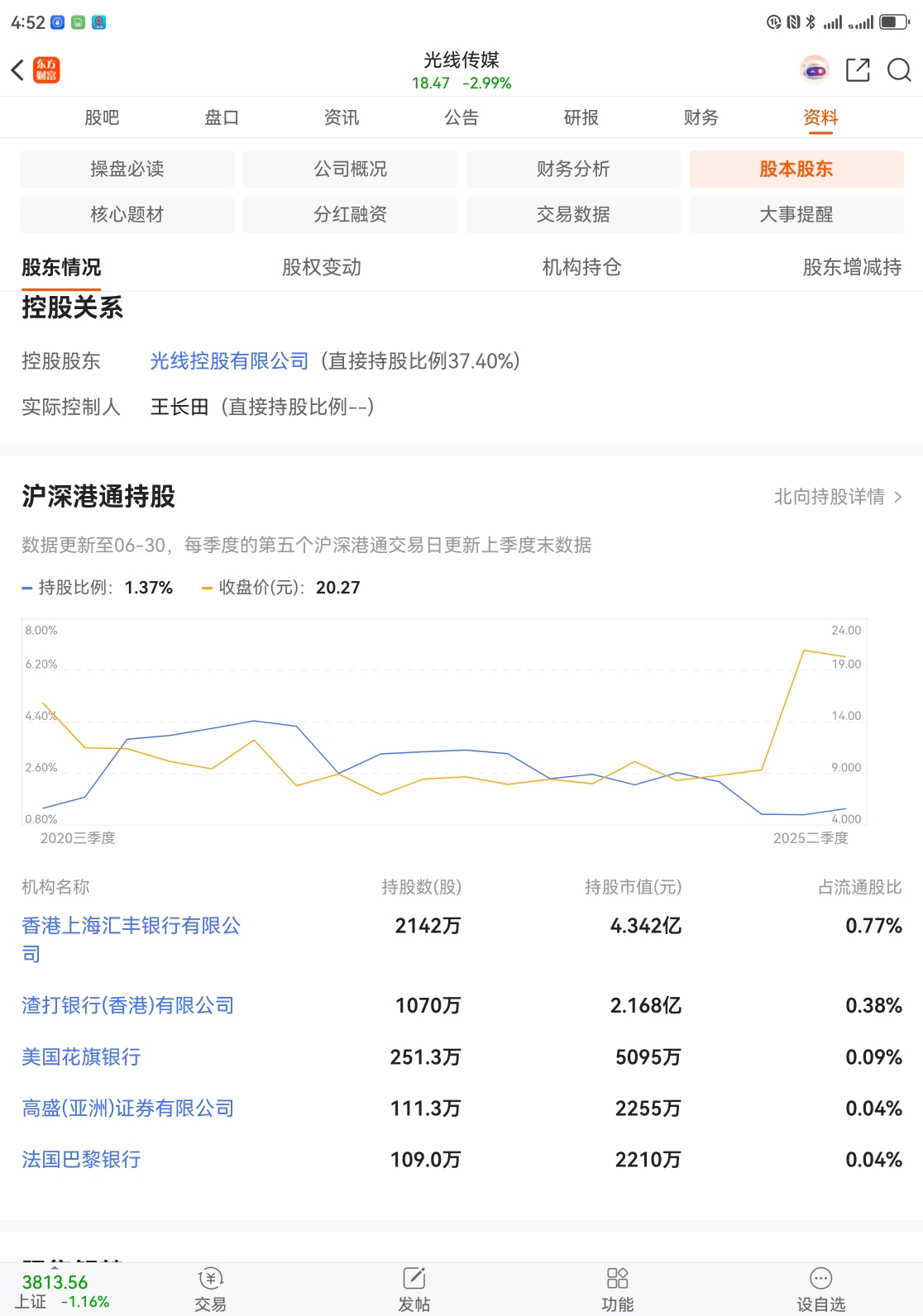Viewport: 923px width, 1316px height.
Task: Switch to the 机构持仓 sub-tab
Action: tap(581, 267)
